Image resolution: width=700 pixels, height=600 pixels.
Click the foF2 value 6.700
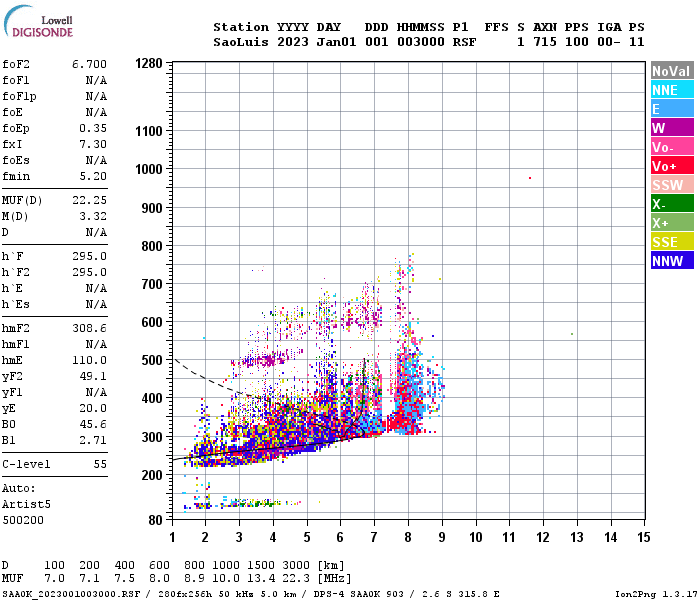(x=89, y=64)
